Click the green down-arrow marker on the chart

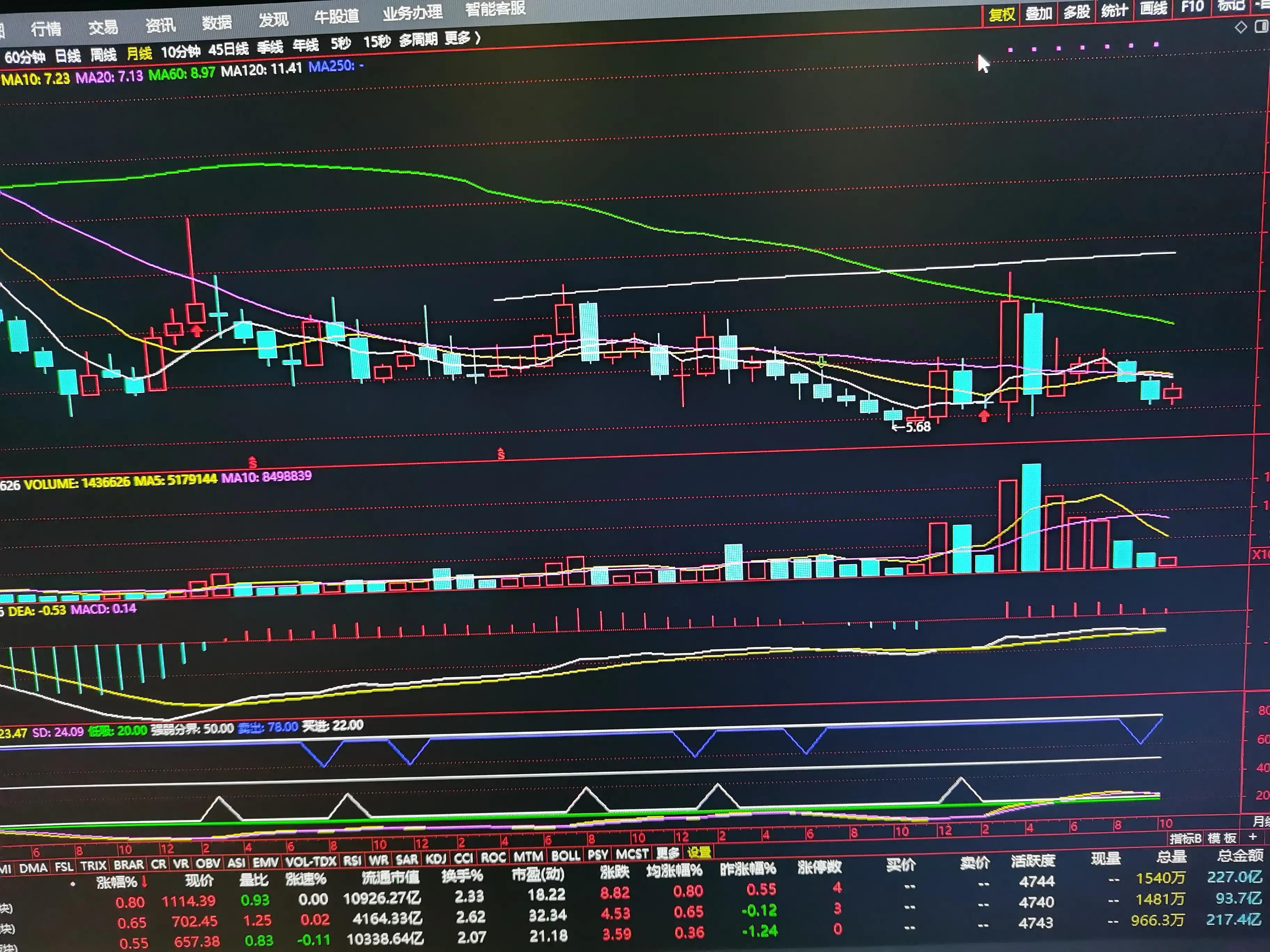point(822,362)
